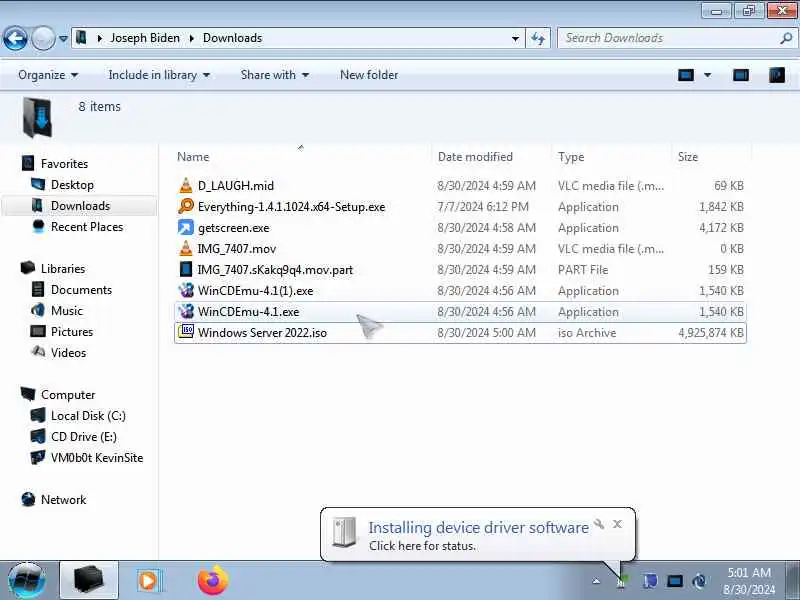
Task: Open VM0b0t KevinSite location
Action: tap(97, 458)
